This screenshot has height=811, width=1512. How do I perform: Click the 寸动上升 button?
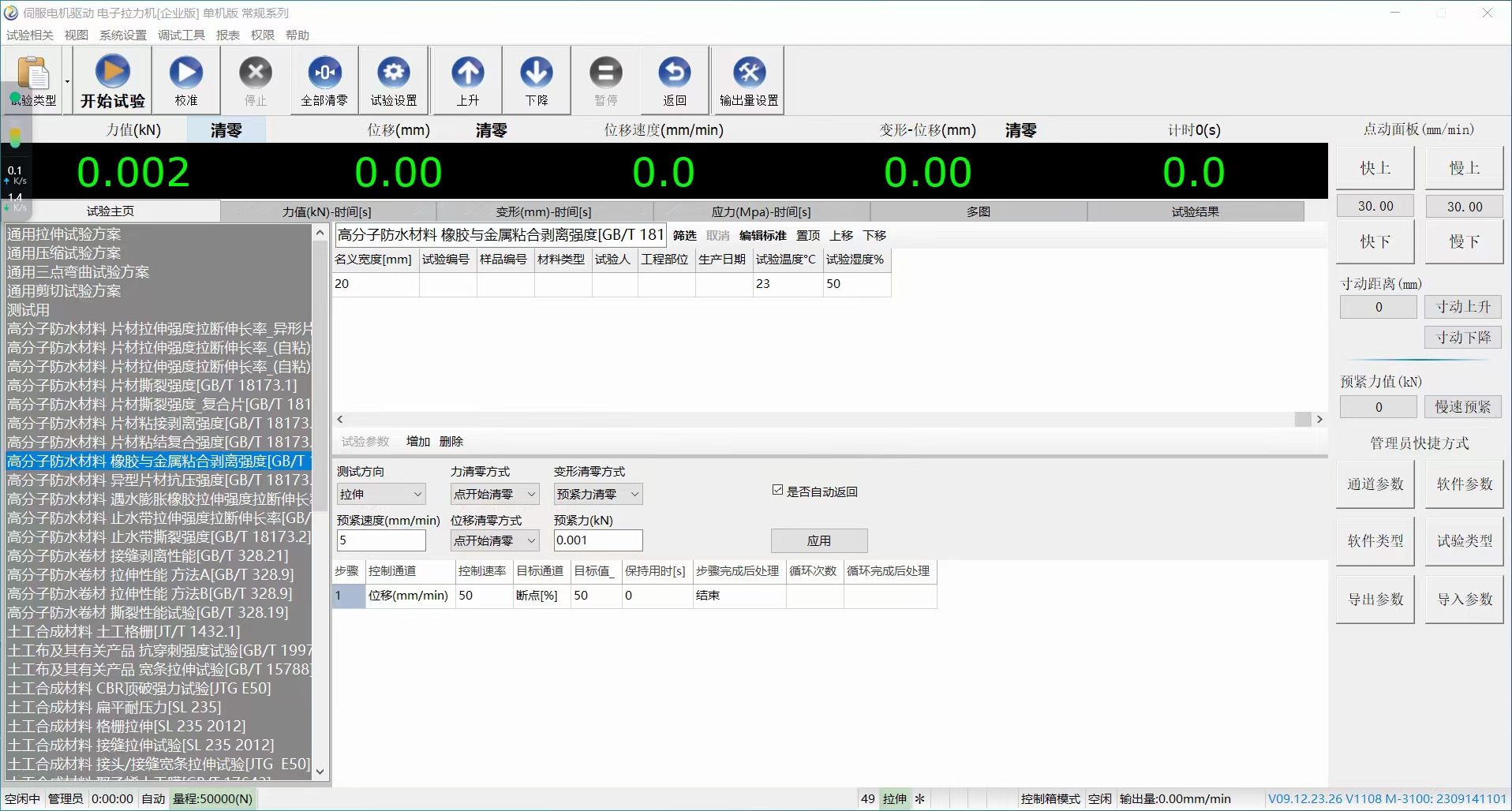[1463, 307]
